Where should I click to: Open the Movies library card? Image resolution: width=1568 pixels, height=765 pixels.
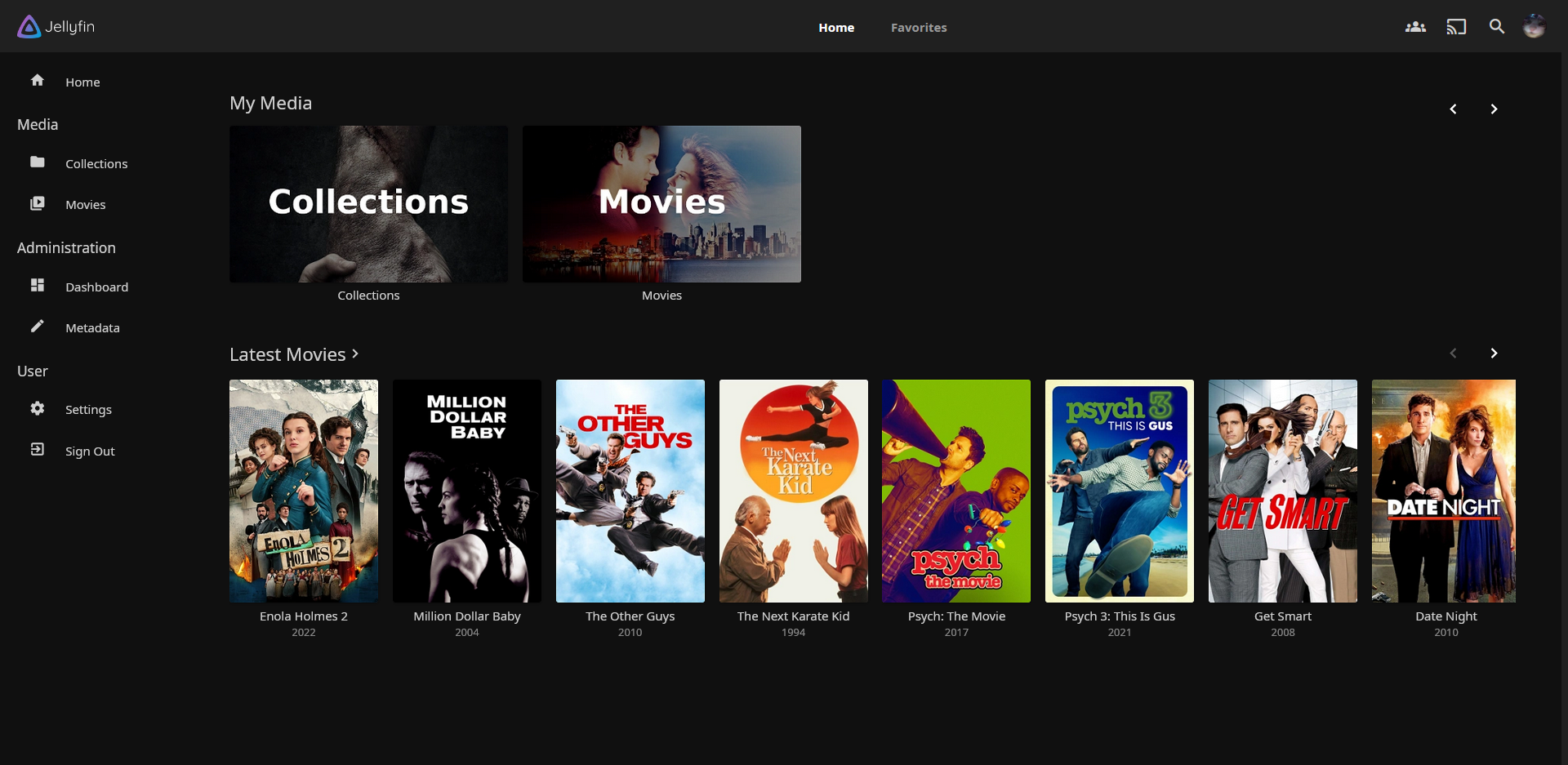(x=661, y=204)
